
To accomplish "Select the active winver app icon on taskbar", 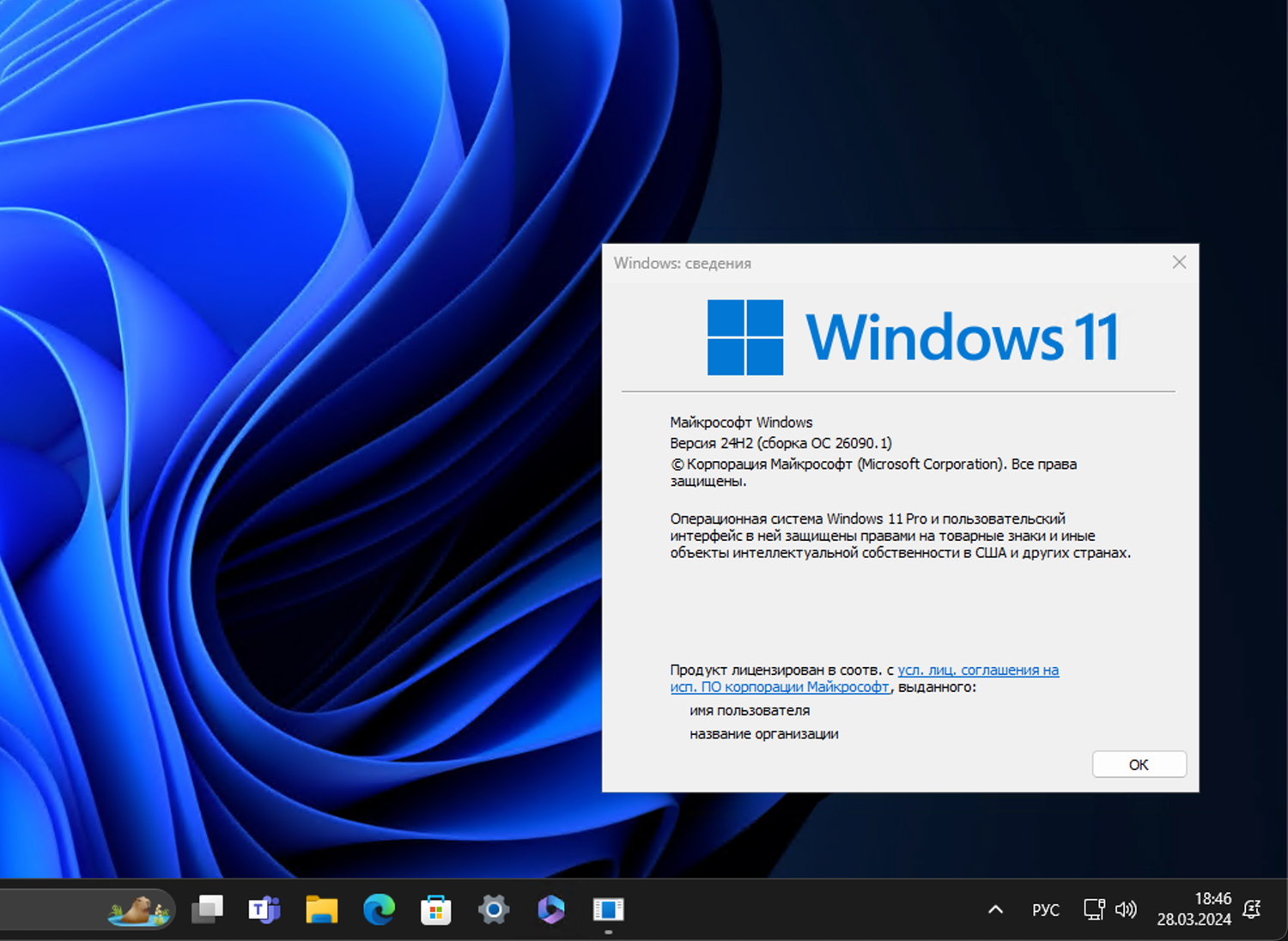I will pos(608,910).
